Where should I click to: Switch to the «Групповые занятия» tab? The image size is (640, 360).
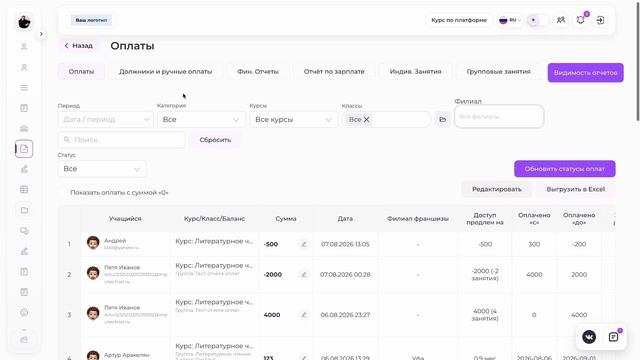pos(498,71)
